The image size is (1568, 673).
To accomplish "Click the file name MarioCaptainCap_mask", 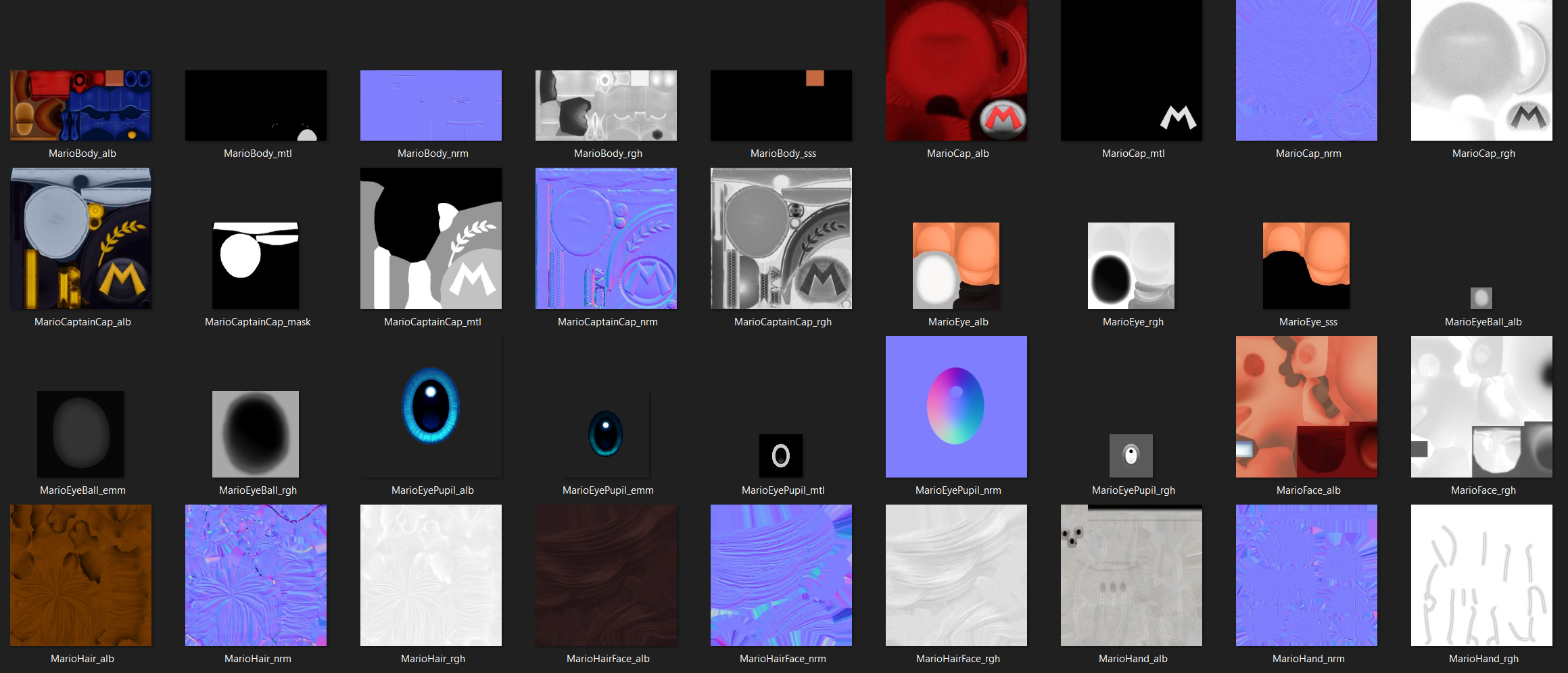I will point(258,322).
